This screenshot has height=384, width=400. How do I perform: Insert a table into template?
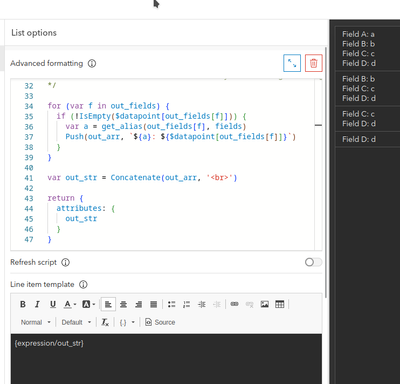(280, 304)
